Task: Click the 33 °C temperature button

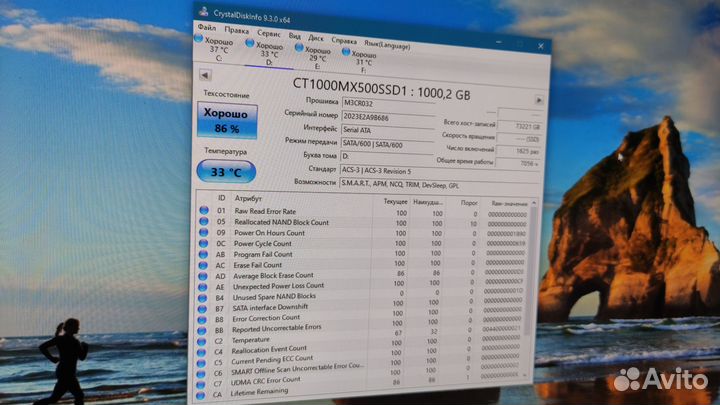Action: point(226,172)
